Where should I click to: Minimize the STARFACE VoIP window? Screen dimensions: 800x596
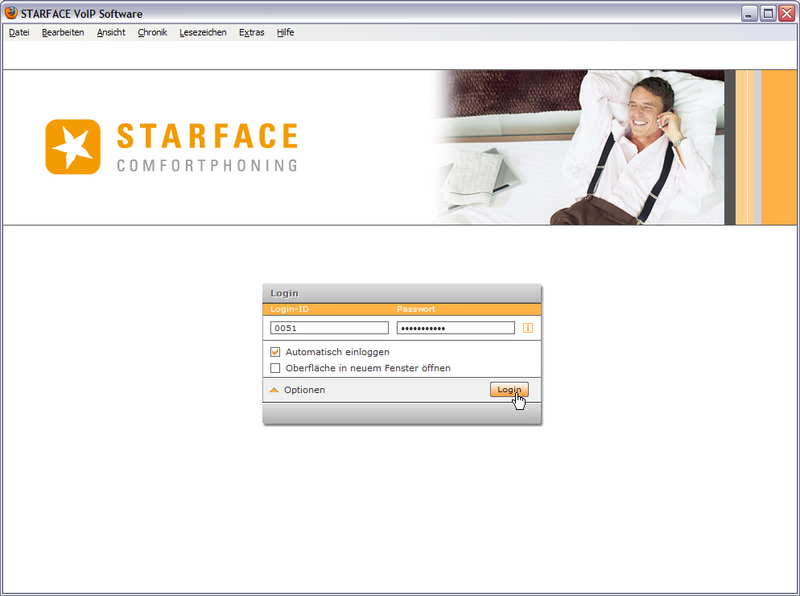[749, 13]
